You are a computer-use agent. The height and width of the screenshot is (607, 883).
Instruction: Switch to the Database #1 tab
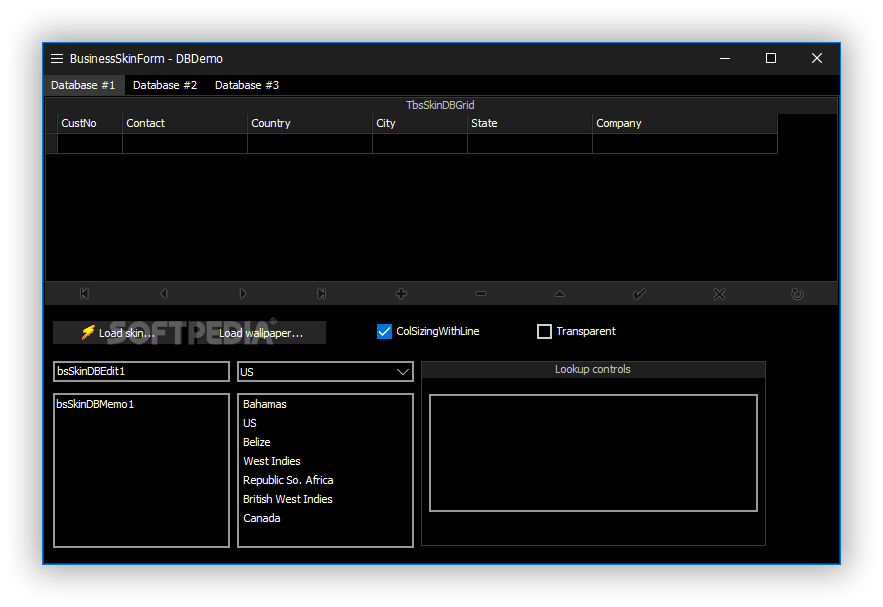point(83,85)
